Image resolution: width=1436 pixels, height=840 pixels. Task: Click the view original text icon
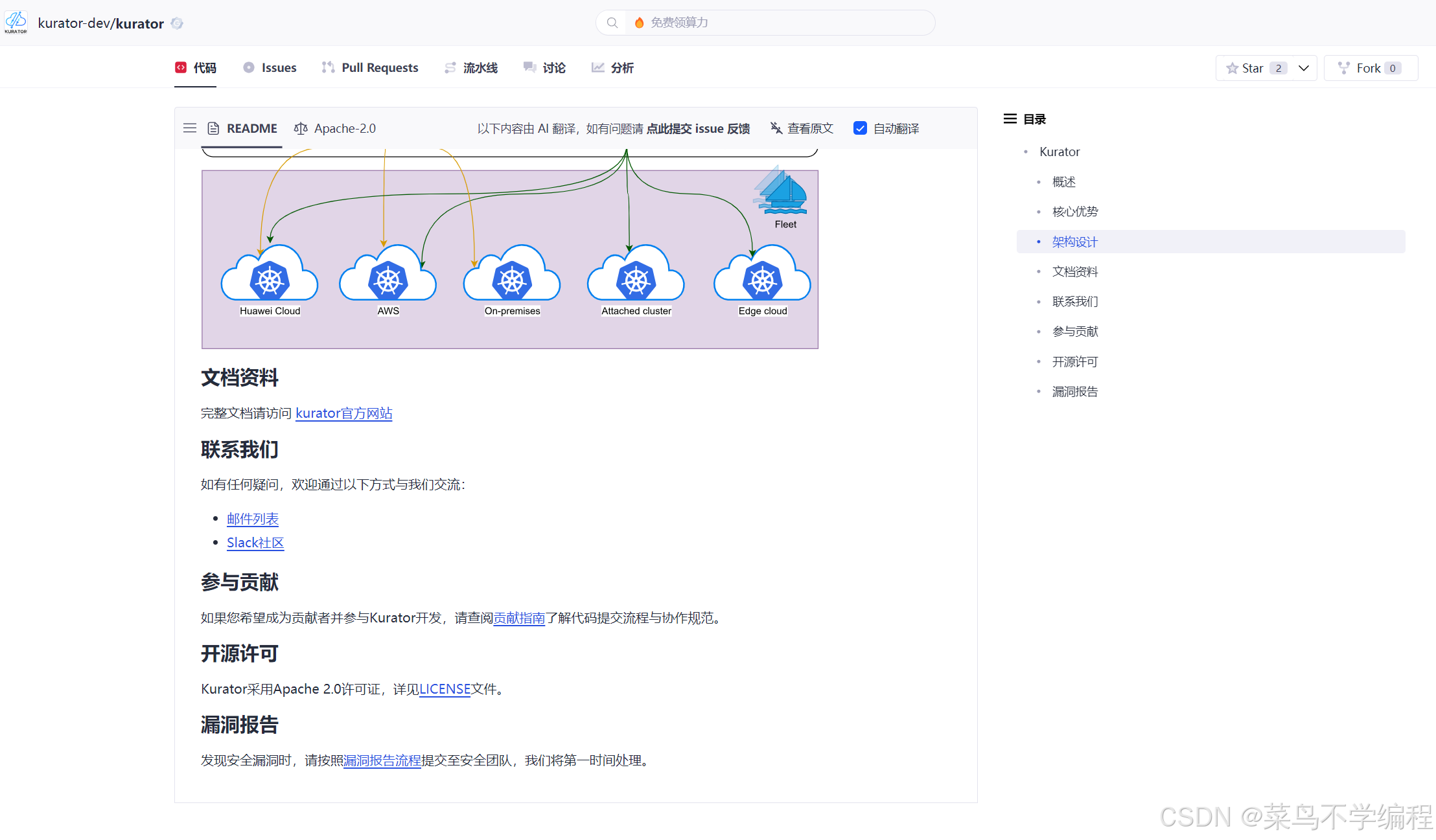click(x=776, y=128)
